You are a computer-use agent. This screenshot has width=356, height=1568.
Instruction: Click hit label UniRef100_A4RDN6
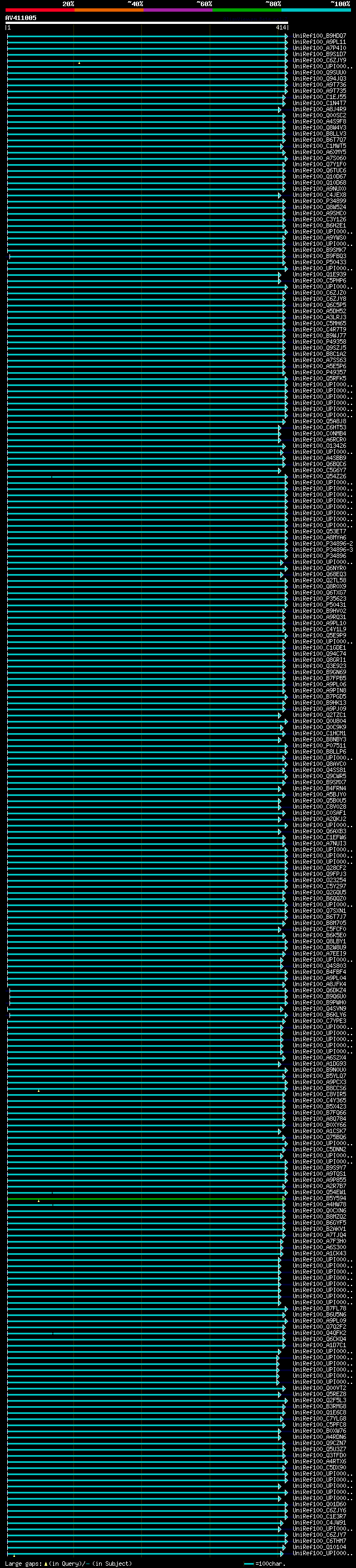click(319, 1437)
